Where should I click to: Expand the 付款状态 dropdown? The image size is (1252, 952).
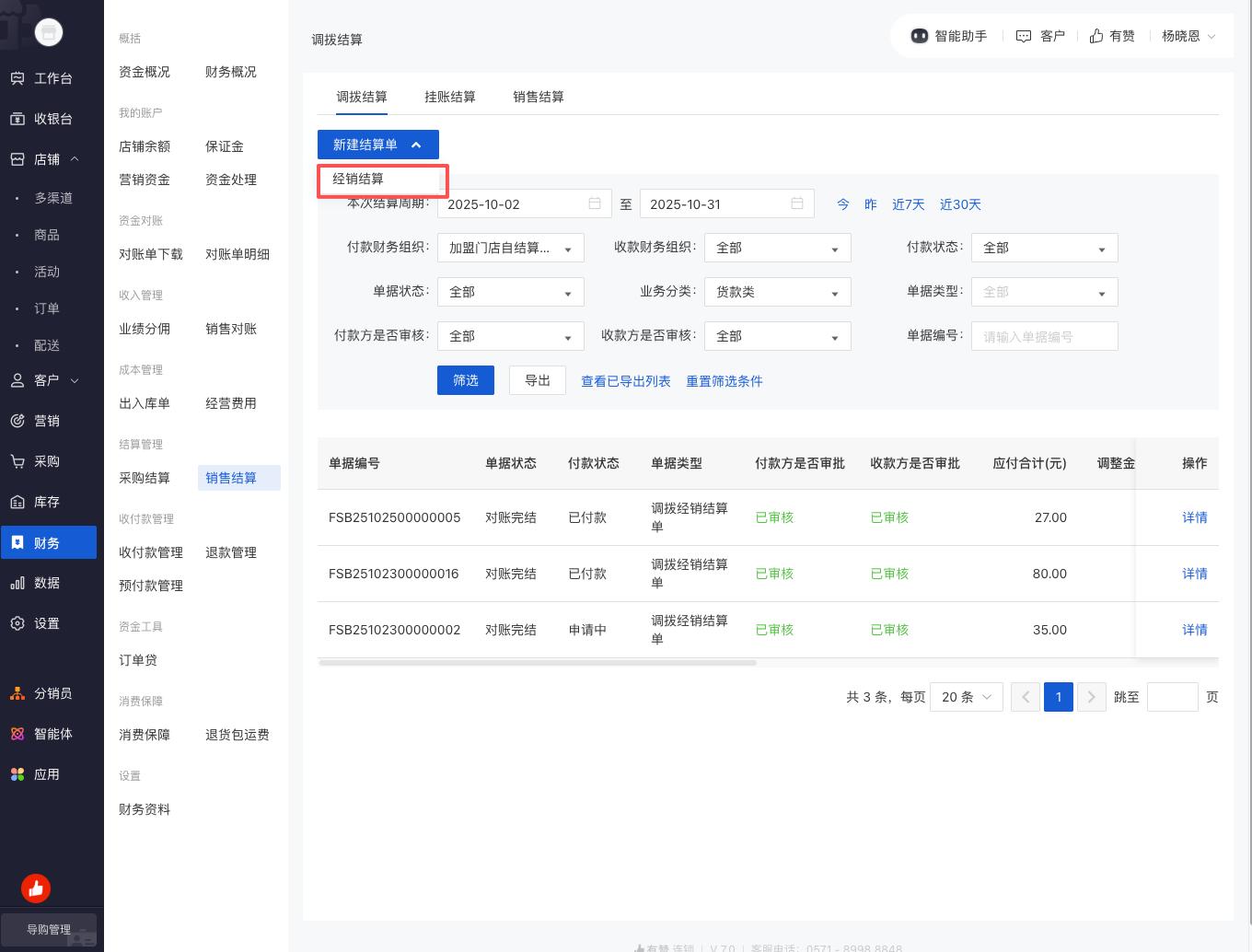[x=1044, y=248]
